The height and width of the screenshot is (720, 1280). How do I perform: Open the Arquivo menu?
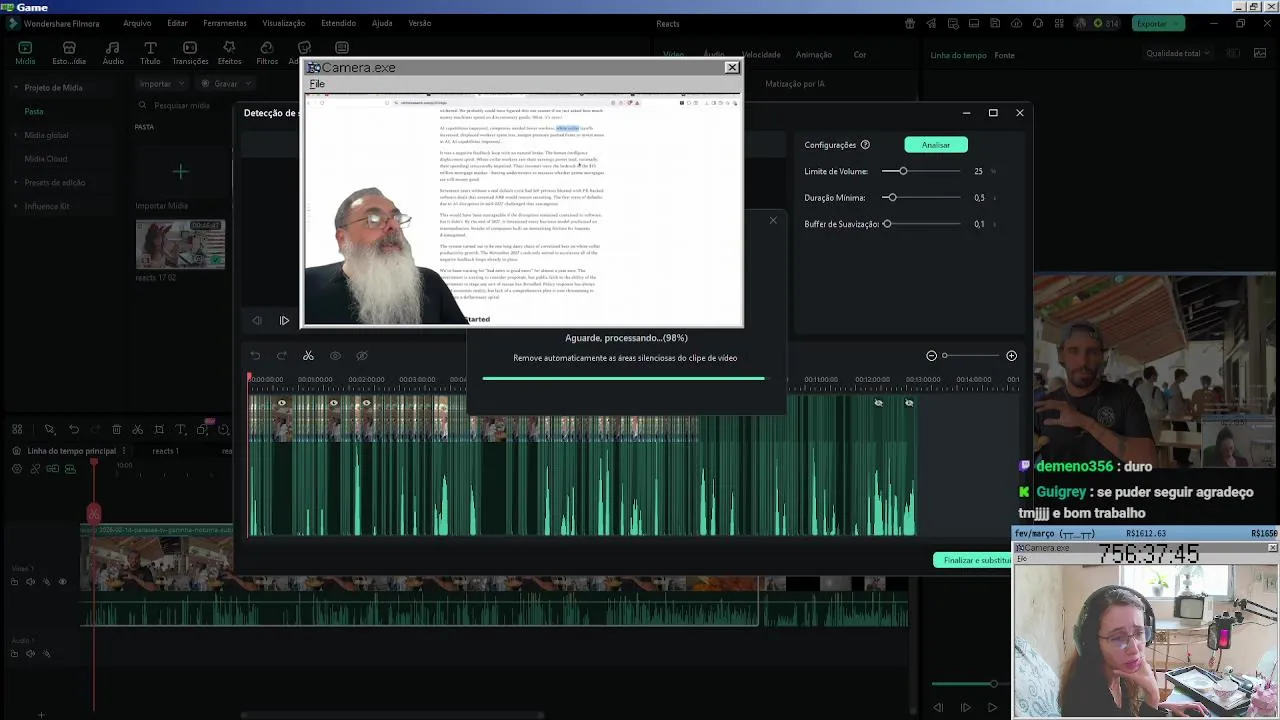point(137,23)
